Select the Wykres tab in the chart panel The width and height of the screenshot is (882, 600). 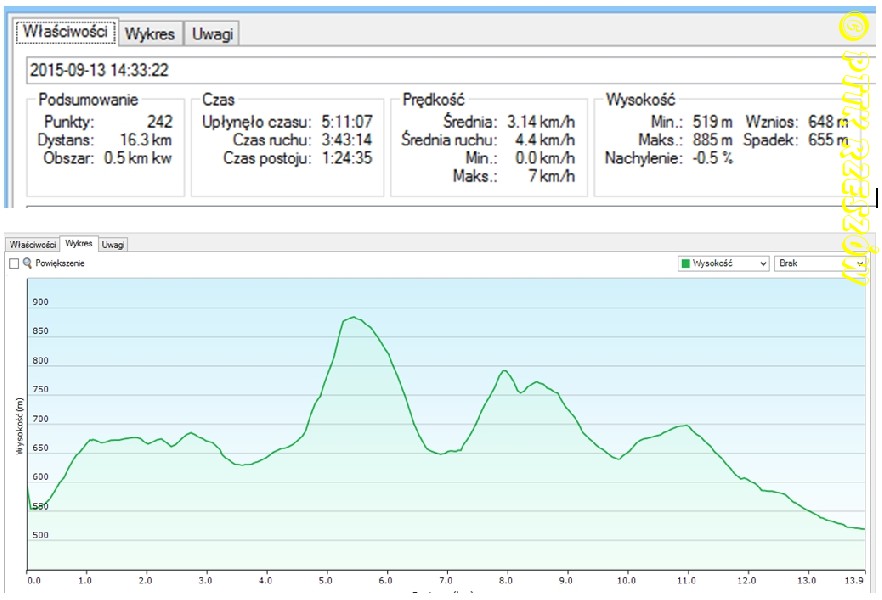pos(79,243)
